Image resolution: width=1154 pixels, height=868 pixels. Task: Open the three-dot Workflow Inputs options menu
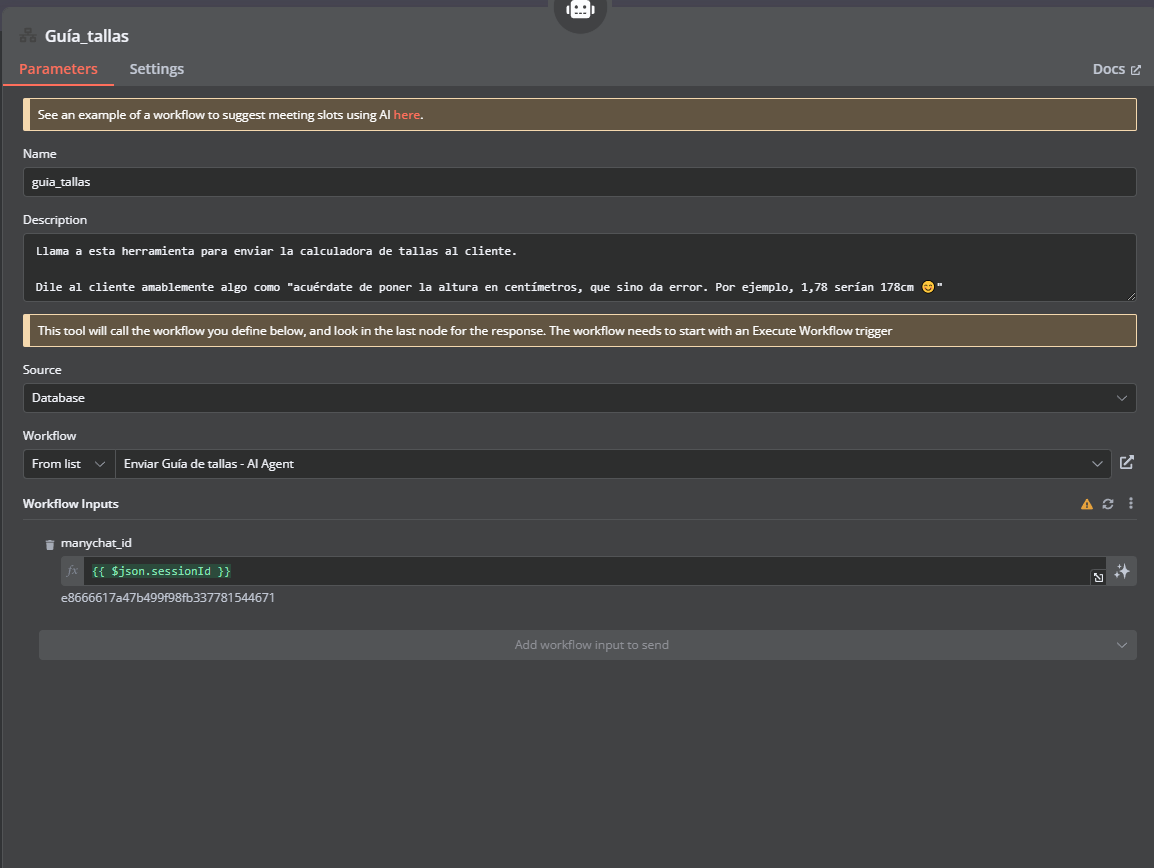1130,504
